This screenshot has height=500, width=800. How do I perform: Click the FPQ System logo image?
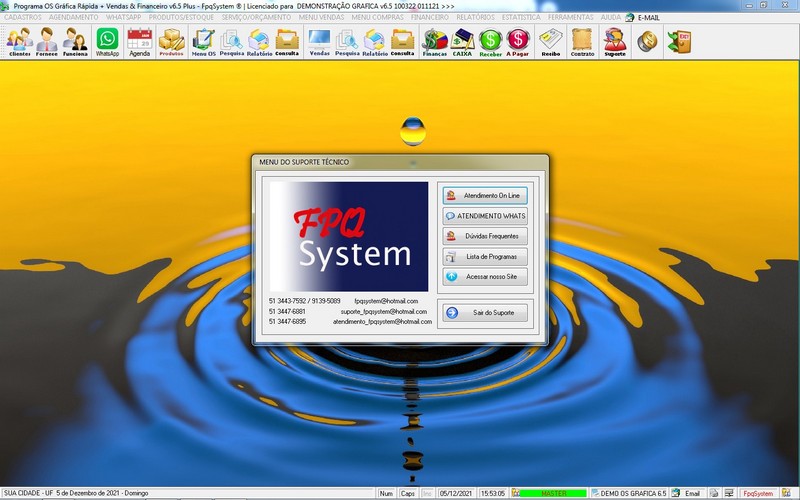(x=349, y=237)
